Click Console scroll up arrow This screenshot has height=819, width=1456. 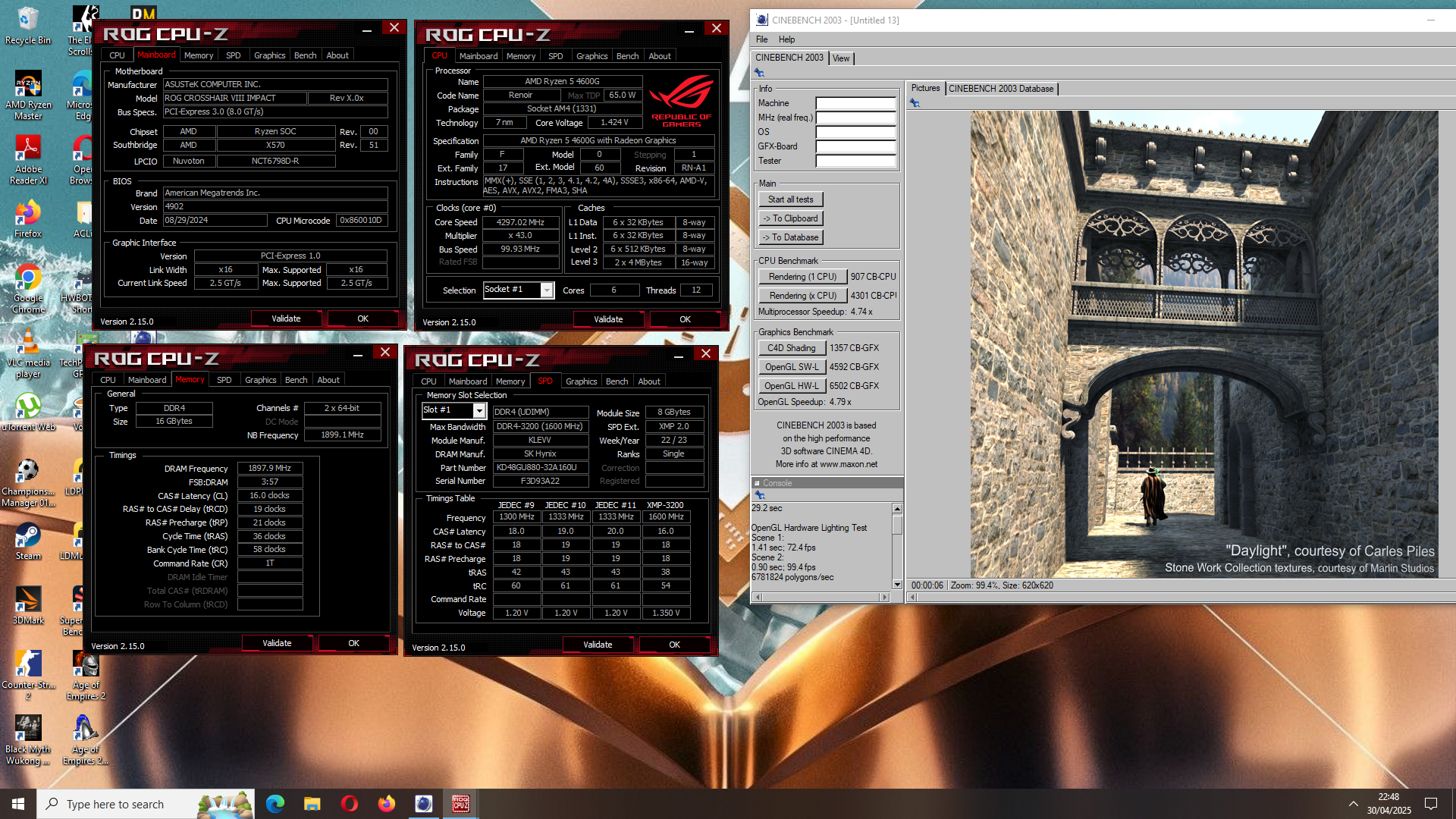coord(897,508)
